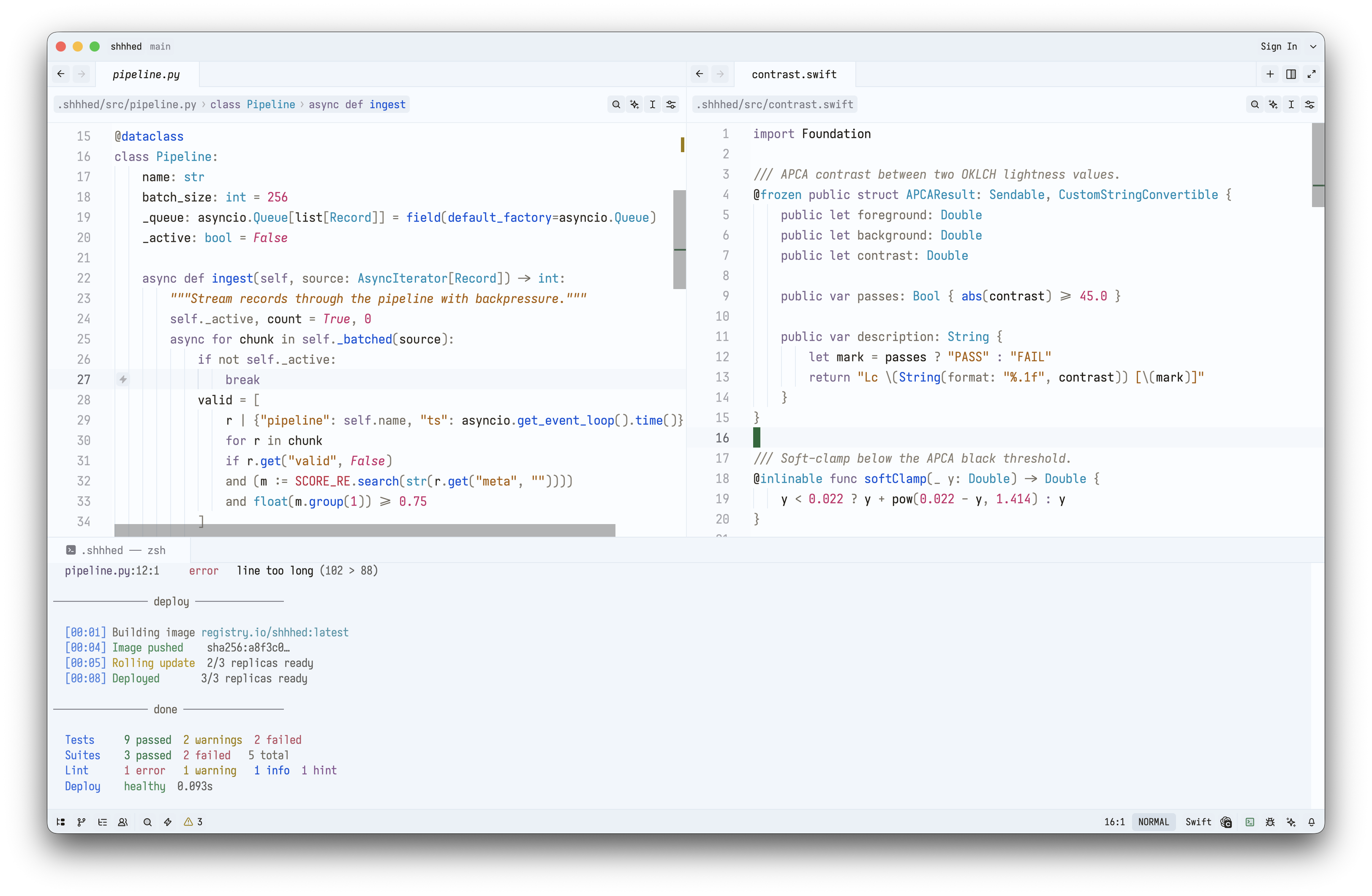This screenshot has height=896, width=1372.
Task: Switch to the pipeline.py tab
Action: click(147, 74)
